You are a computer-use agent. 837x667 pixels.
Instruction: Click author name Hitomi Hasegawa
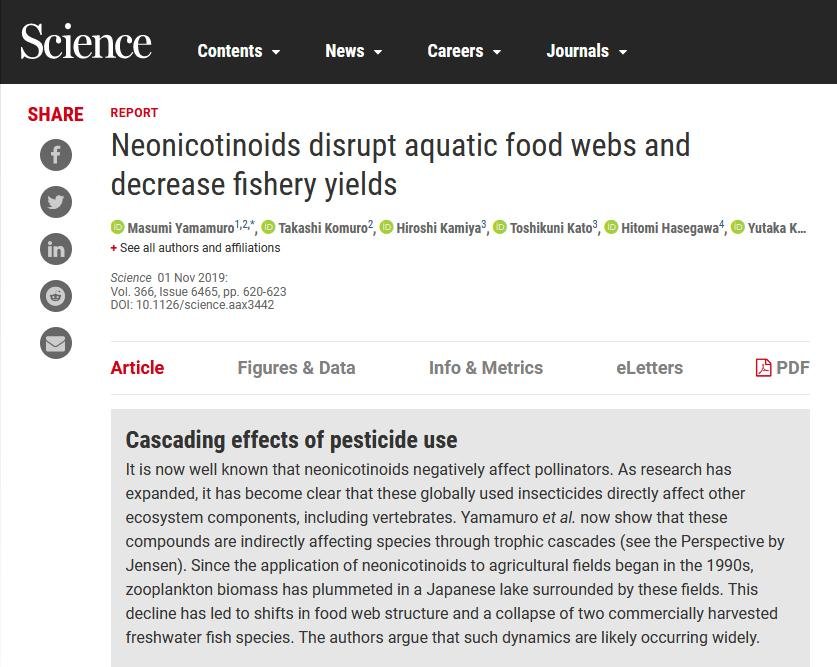click(x=668, y=228)
